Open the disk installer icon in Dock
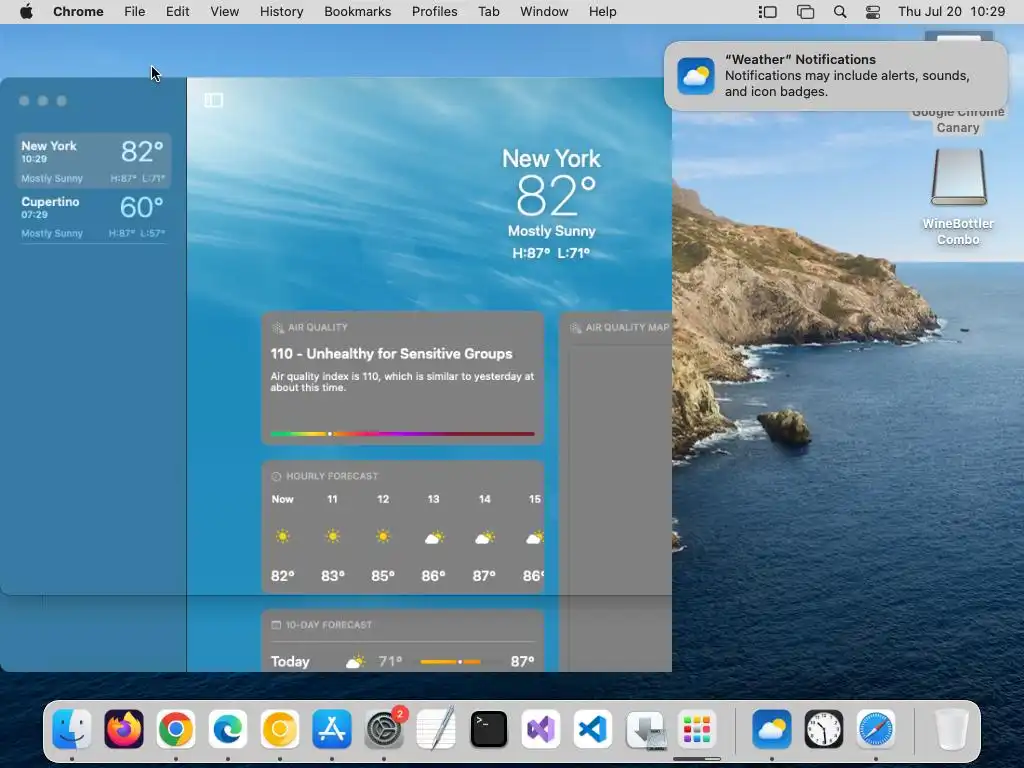The image size is (1024, 768). (x=645, y=729)
